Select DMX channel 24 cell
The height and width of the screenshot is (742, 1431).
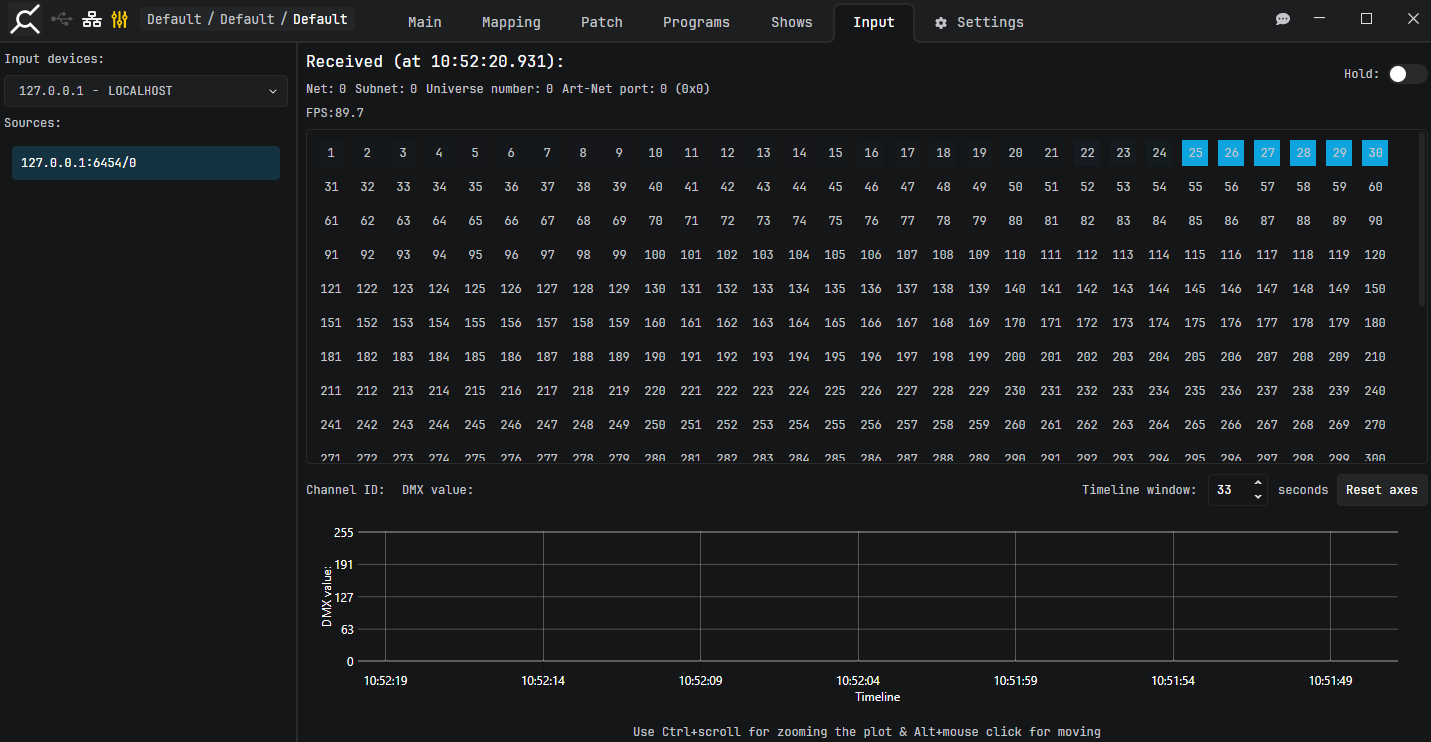1159,153
